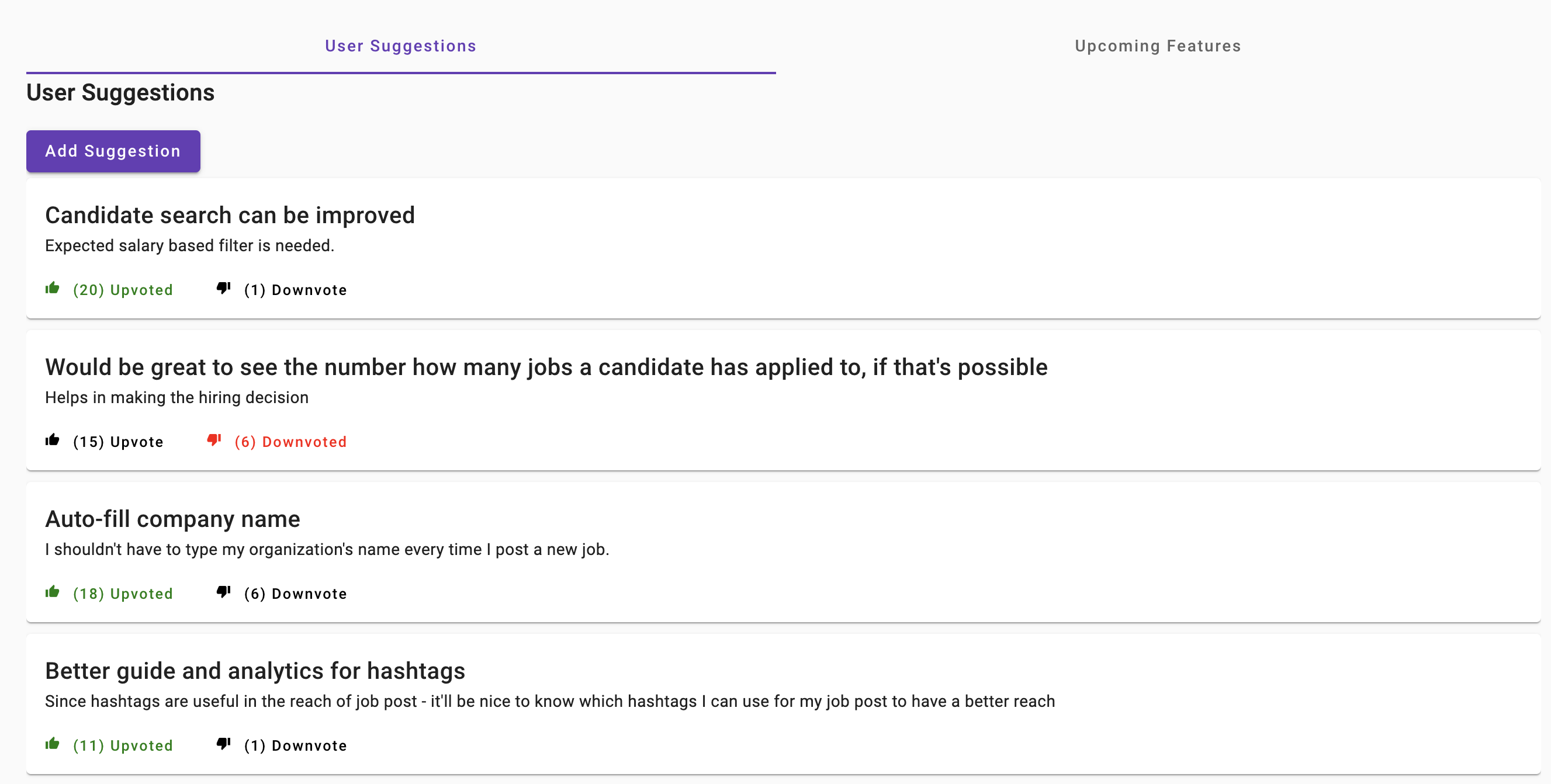Click thumbs-down icon on hashtags analytics suggestion
1551x784 pixels.
pyautogui.click(x=223, y=744)
